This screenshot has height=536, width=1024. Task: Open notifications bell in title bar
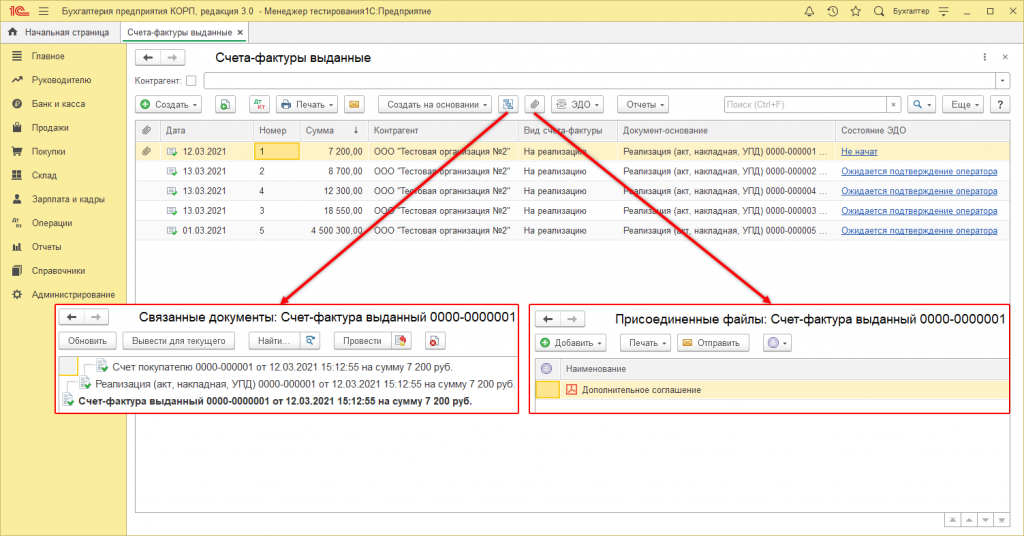click(x=809, y=11)
